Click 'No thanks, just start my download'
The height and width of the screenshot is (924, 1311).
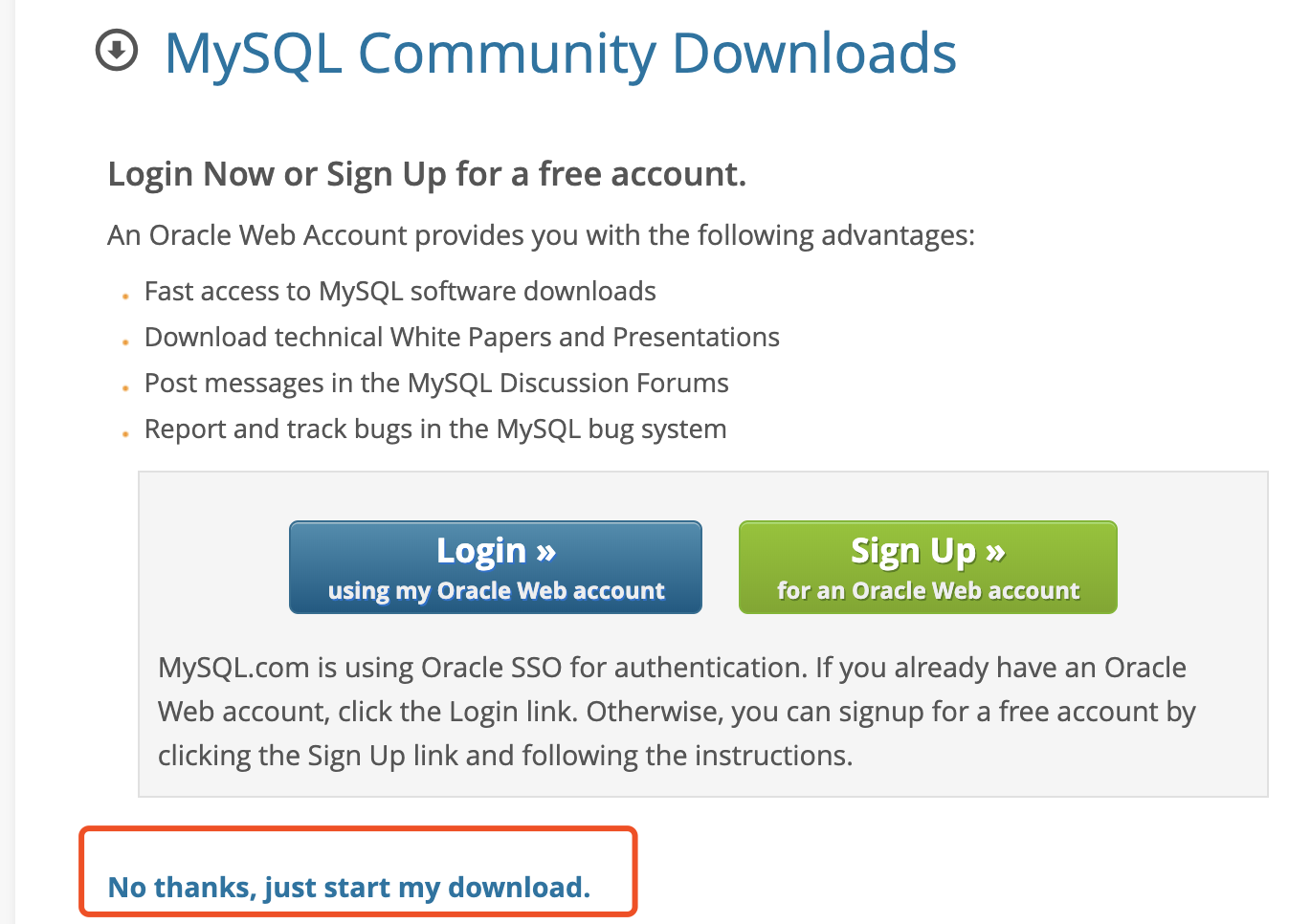point(348,887)
